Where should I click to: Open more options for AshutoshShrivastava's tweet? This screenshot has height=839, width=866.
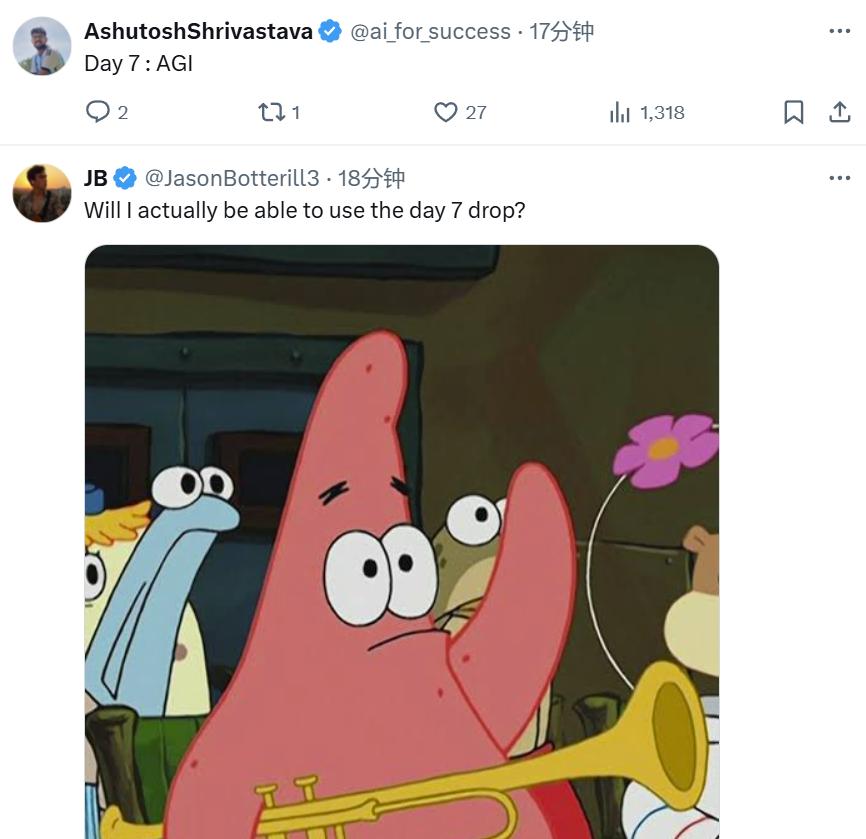click(x=839, y=31)
